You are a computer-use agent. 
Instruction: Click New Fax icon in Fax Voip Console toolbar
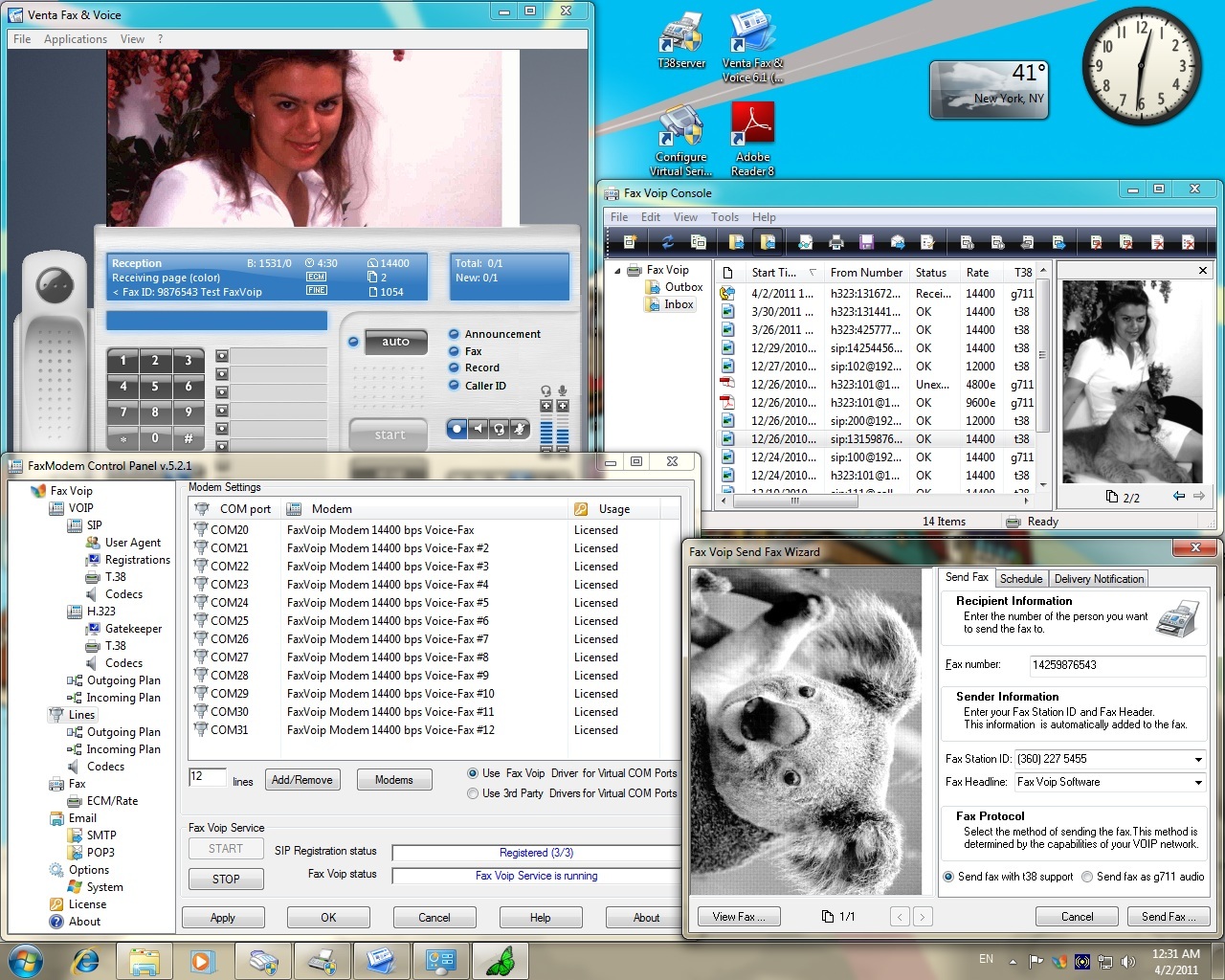click(x=630, y=242)
